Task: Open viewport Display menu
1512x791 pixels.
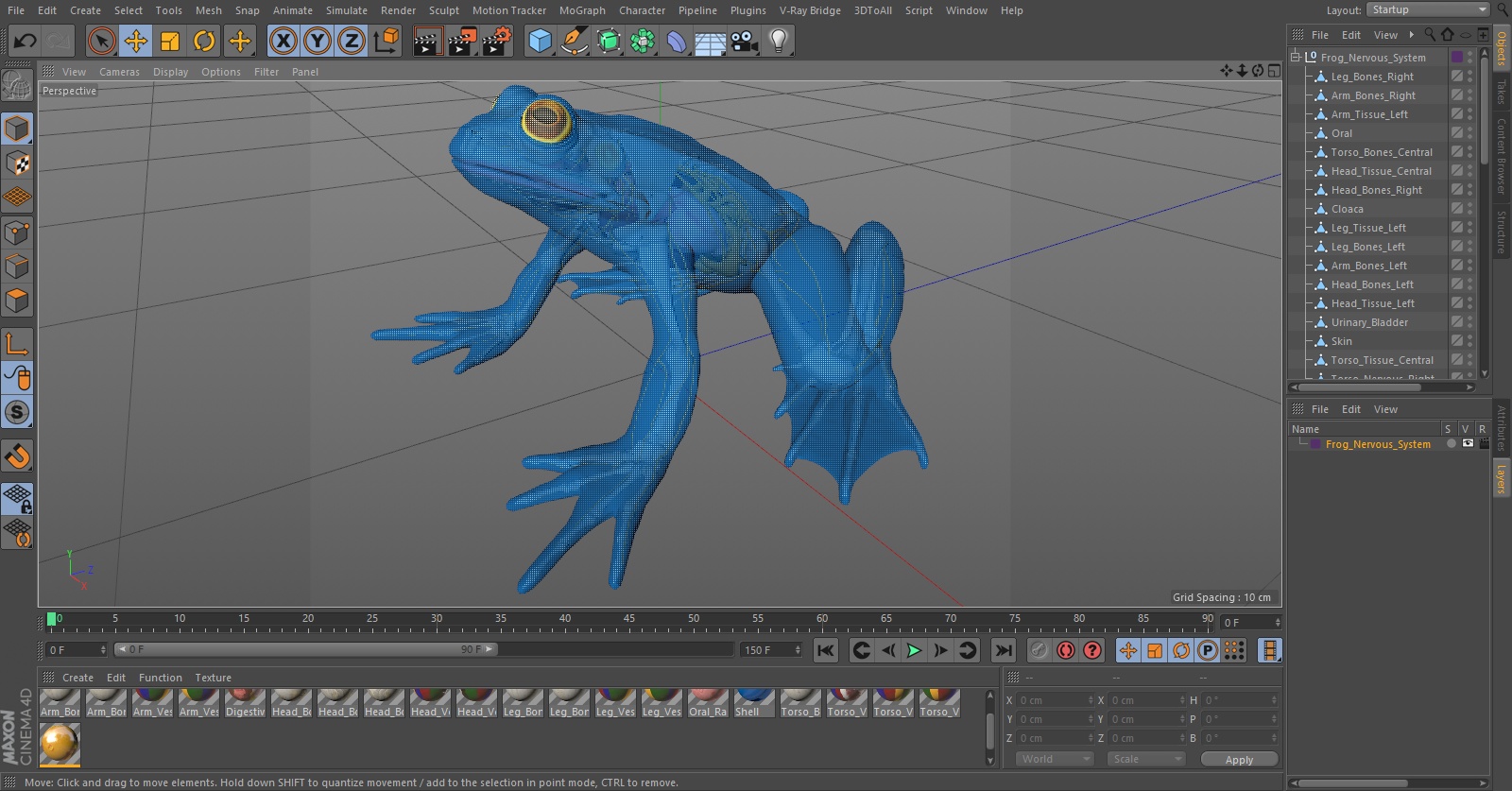Action: tap(170, 72)
